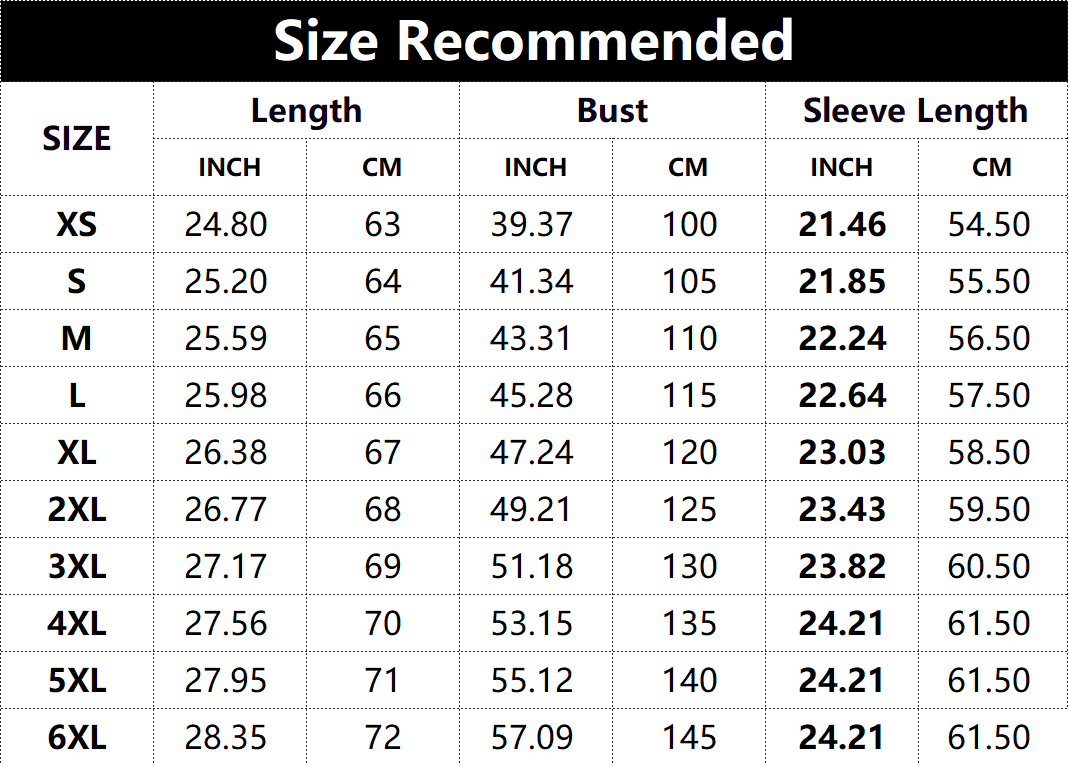This screenshot has width=1069, height=767.
Task: Click the Bust column header
Action: click(x=612, y=110)
